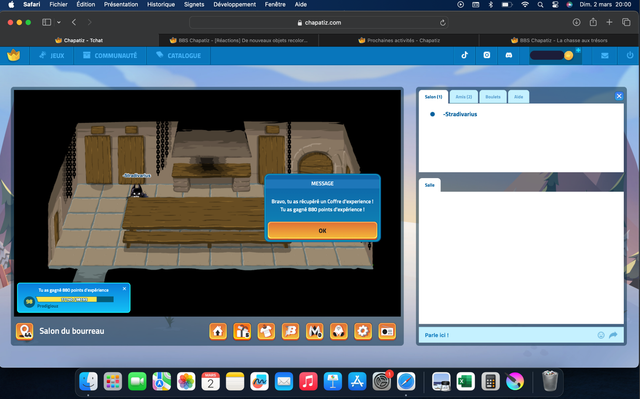
Task: Click the M icon button in game toolbar
Action: pos(315,331)
